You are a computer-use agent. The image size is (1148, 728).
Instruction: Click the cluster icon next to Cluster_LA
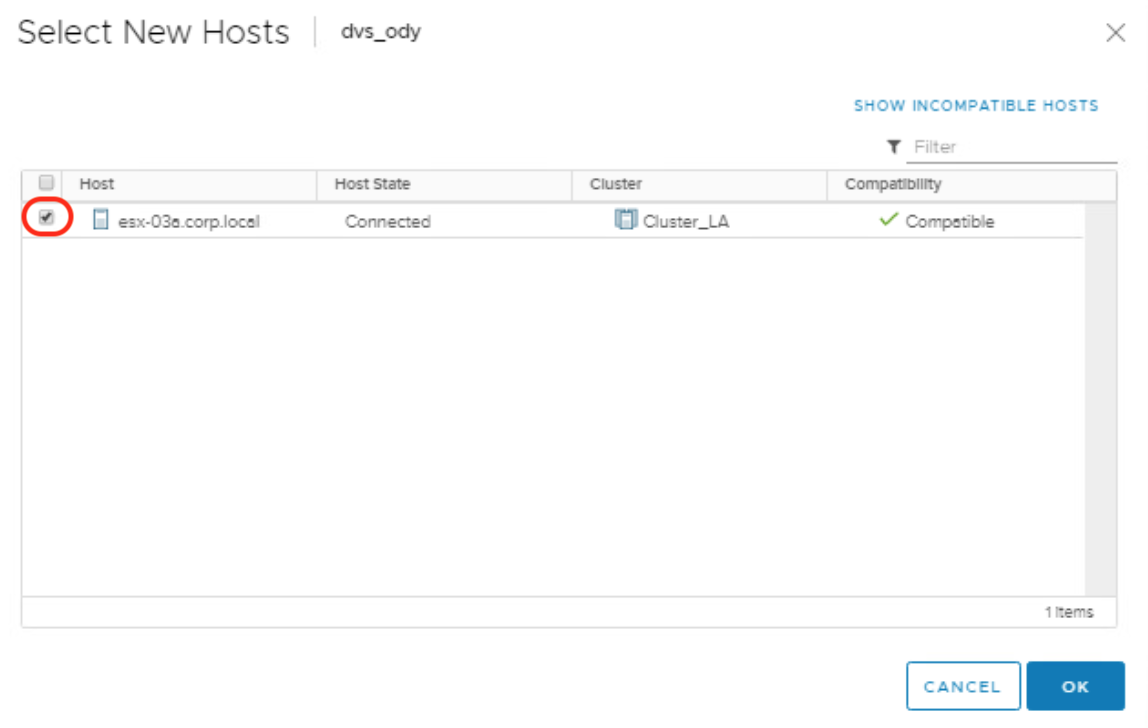[625, 219]
